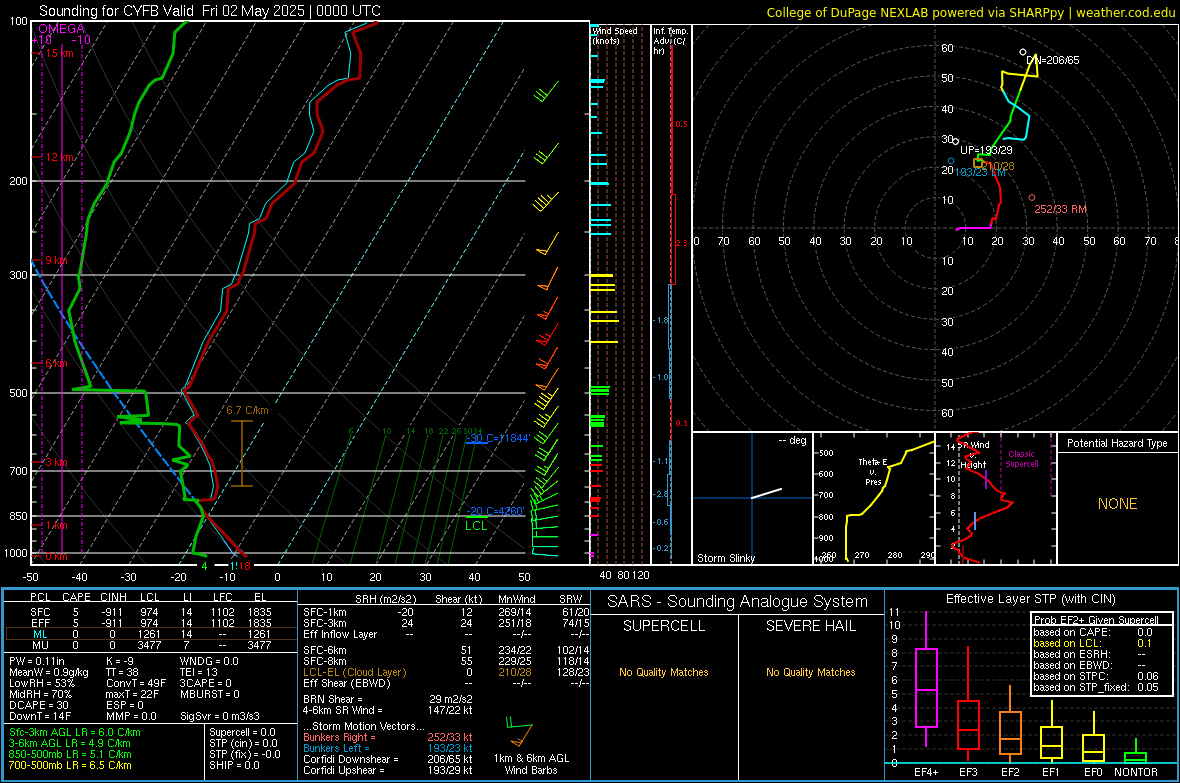Click the Effective Layer STP (with CIN) title
The width and height of the screenshot is (1180, 783).
coord(1030,599)
